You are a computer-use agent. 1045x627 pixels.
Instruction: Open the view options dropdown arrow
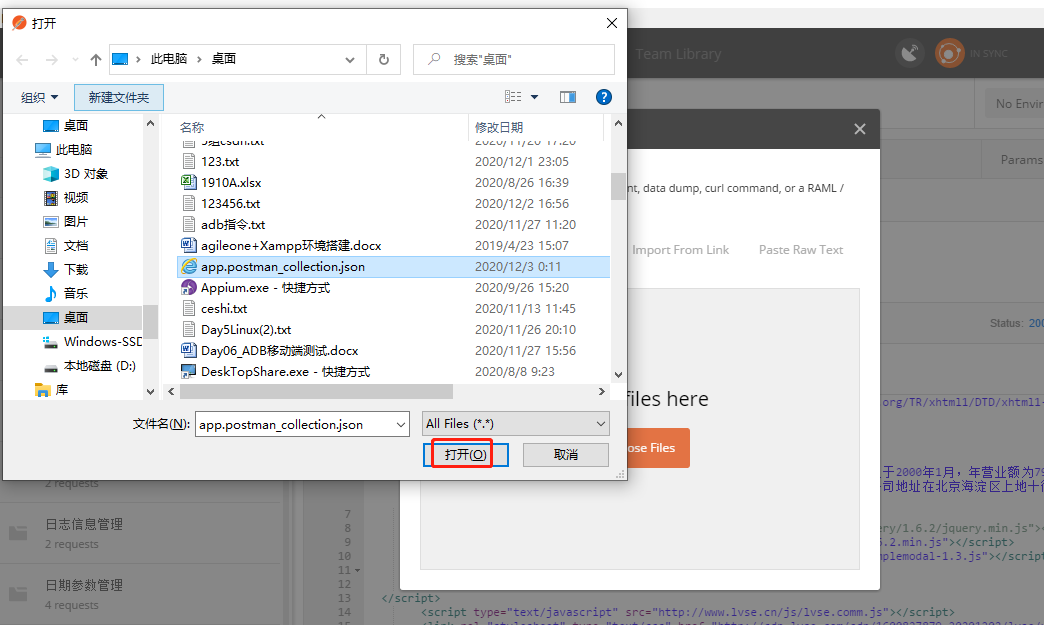tap(534, 97)
